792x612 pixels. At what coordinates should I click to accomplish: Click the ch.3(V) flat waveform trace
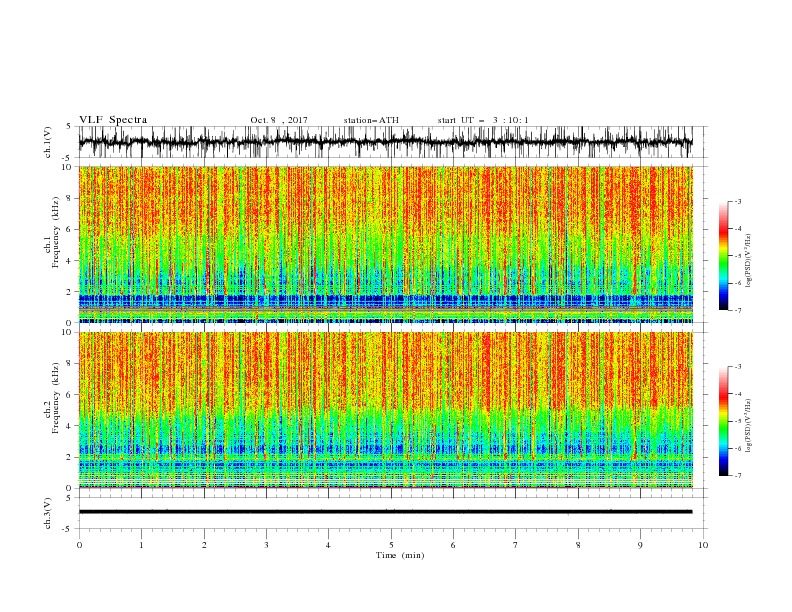pyautogui.click(x=385, y=512)
